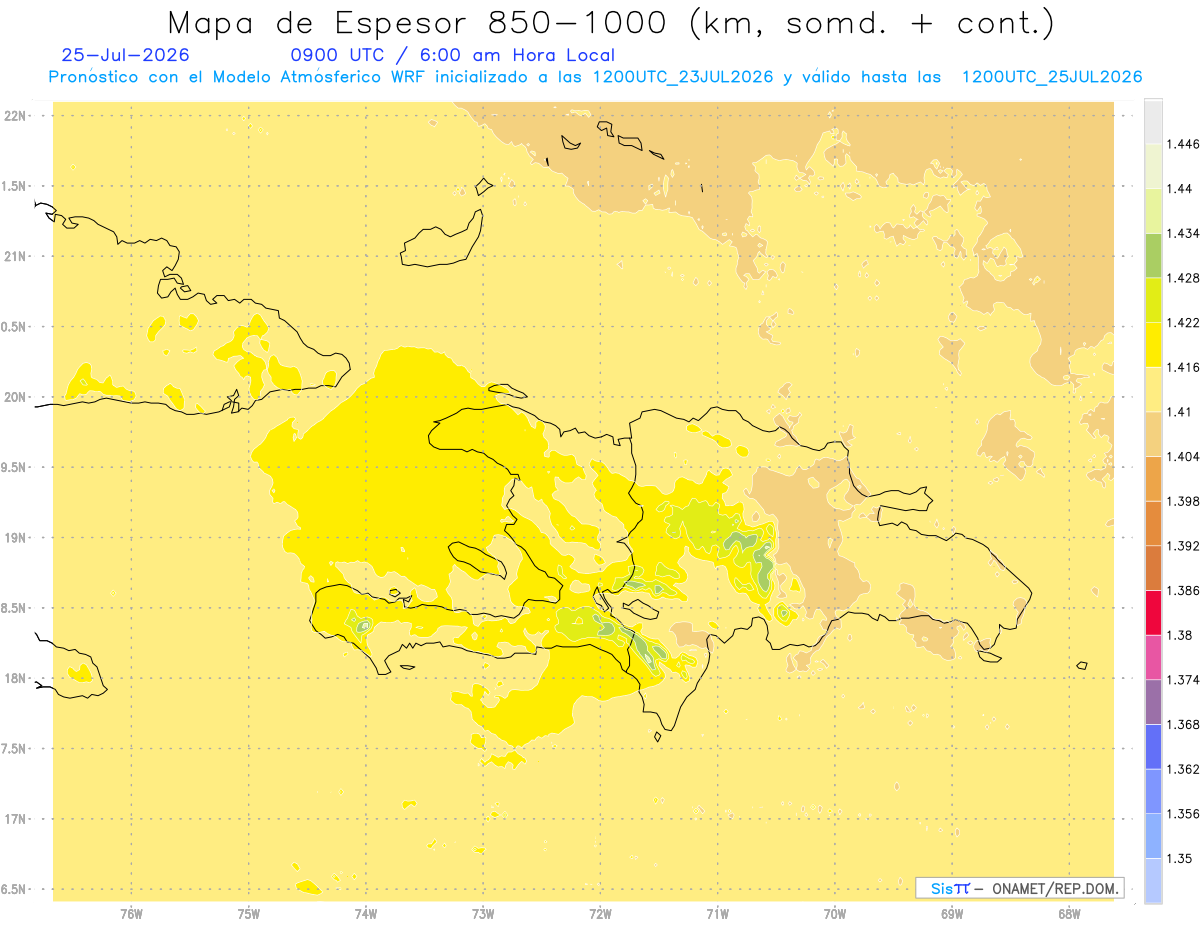The width and height of the screenshot is (1200, 927).
Task: Click the legend value "1.35"
Action: click(x=1180, y=858)
